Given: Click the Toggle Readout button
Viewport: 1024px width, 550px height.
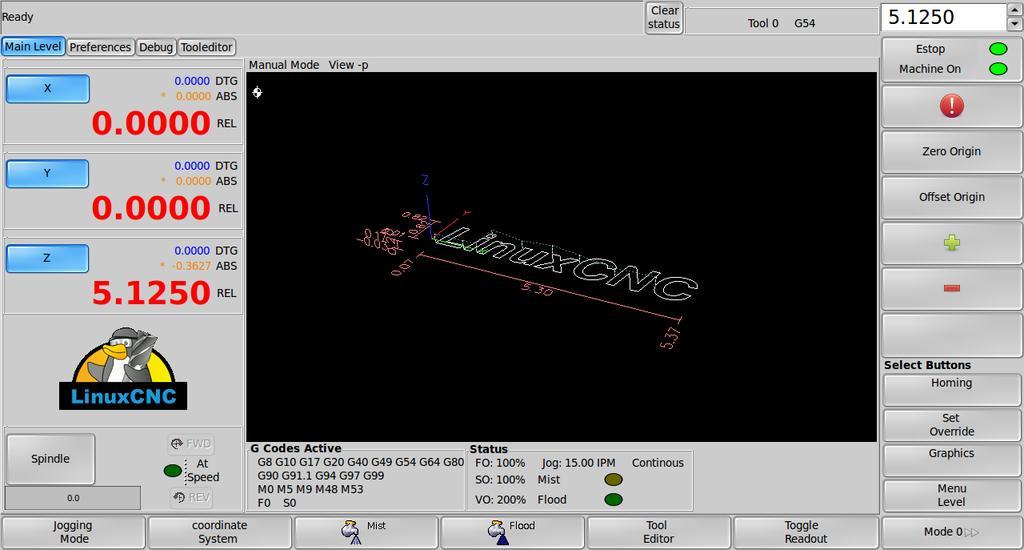Looking at the screenshot, I should coord(805,532).
